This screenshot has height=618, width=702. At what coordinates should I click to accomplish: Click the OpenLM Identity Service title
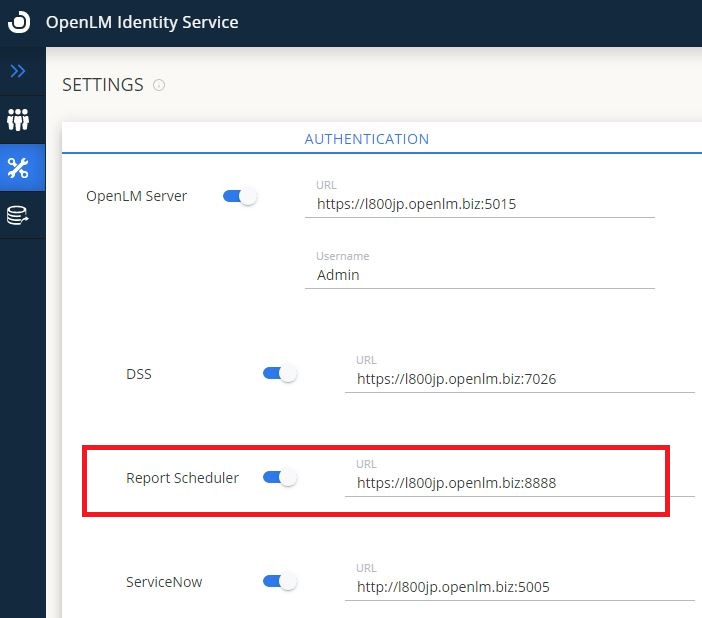click(x=142, y=22)
